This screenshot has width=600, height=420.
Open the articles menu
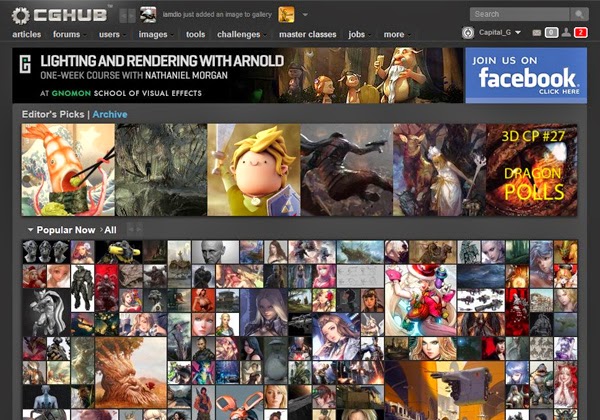(26, 34)
